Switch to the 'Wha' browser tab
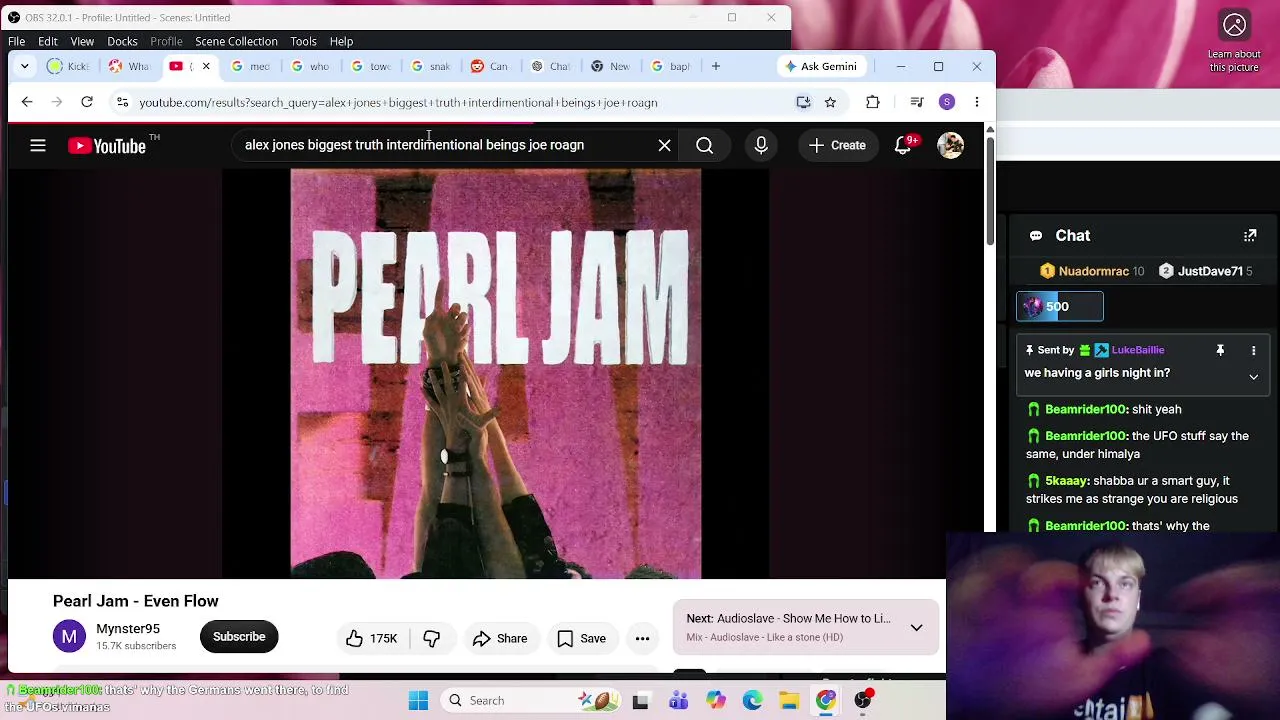Screen dimensions: 1280x720 (128, 66)
